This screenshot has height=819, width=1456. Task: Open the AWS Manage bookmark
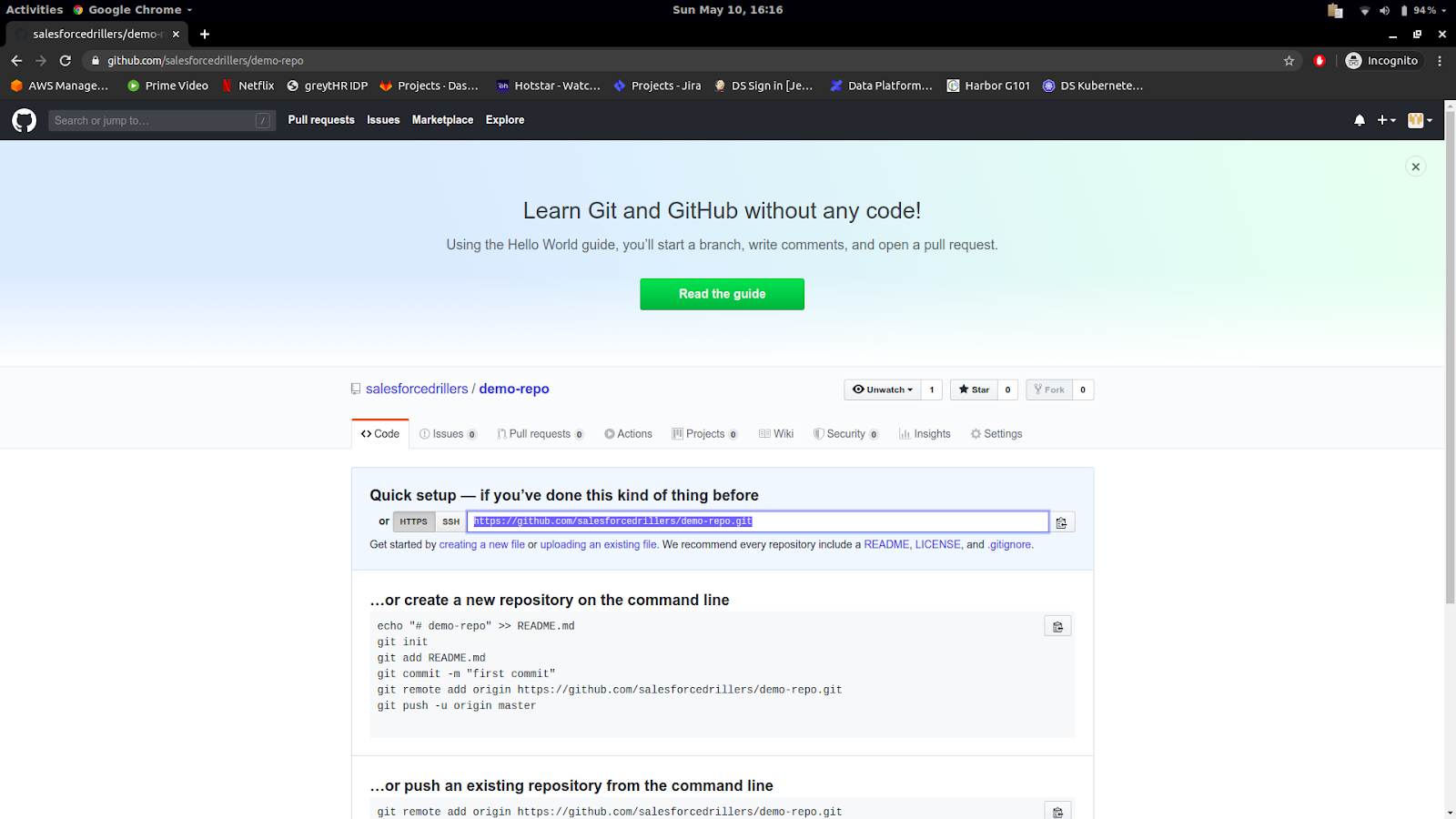pyautogui.click(x=59, y=86)
